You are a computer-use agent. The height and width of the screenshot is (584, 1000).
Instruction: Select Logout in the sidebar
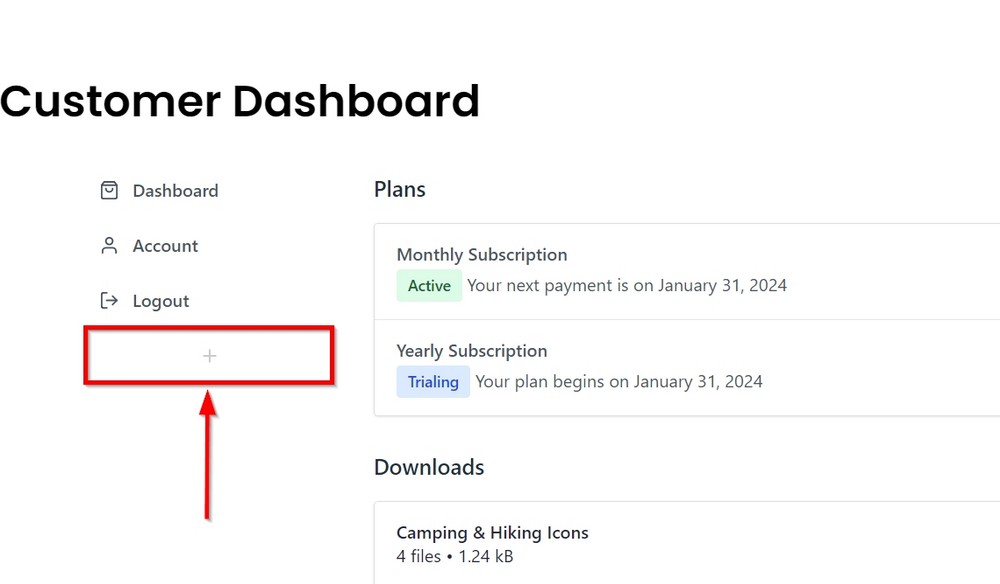[161, 301]
